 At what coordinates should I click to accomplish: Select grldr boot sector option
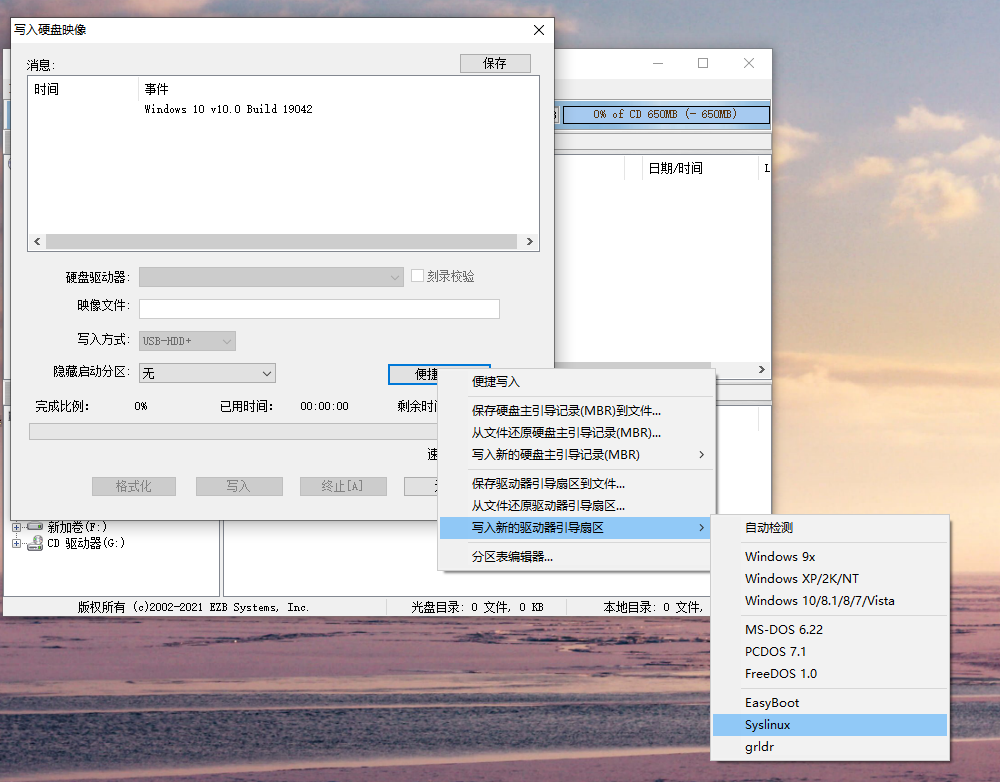pyautogui.click(x=830, y=747)
